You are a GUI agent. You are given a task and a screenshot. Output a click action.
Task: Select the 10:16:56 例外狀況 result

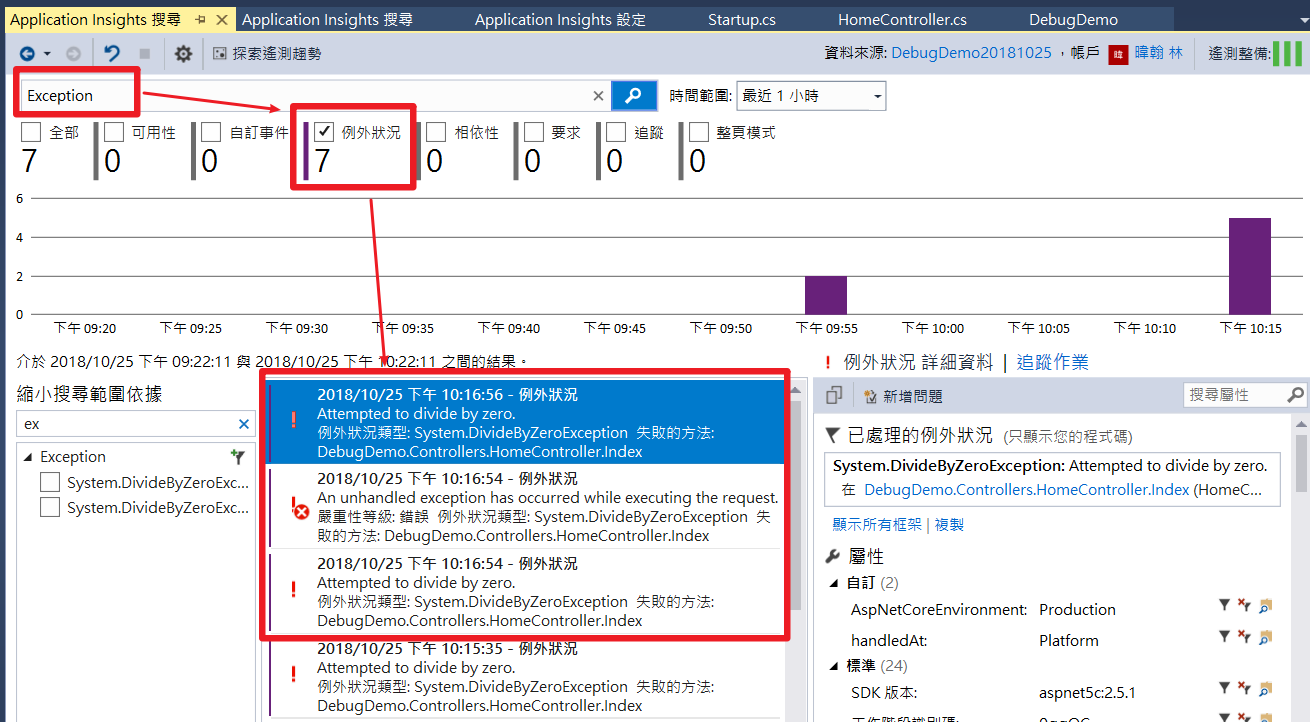525,422
